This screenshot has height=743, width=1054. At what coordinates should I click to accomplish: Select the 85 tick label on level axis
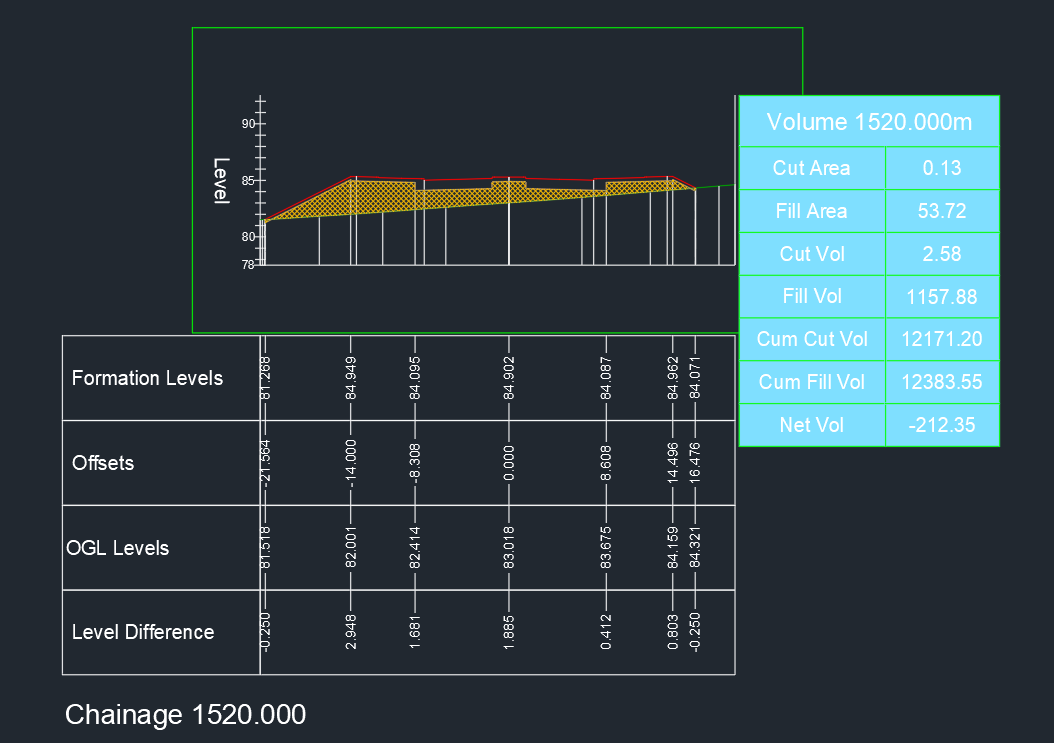coord(248,181)
